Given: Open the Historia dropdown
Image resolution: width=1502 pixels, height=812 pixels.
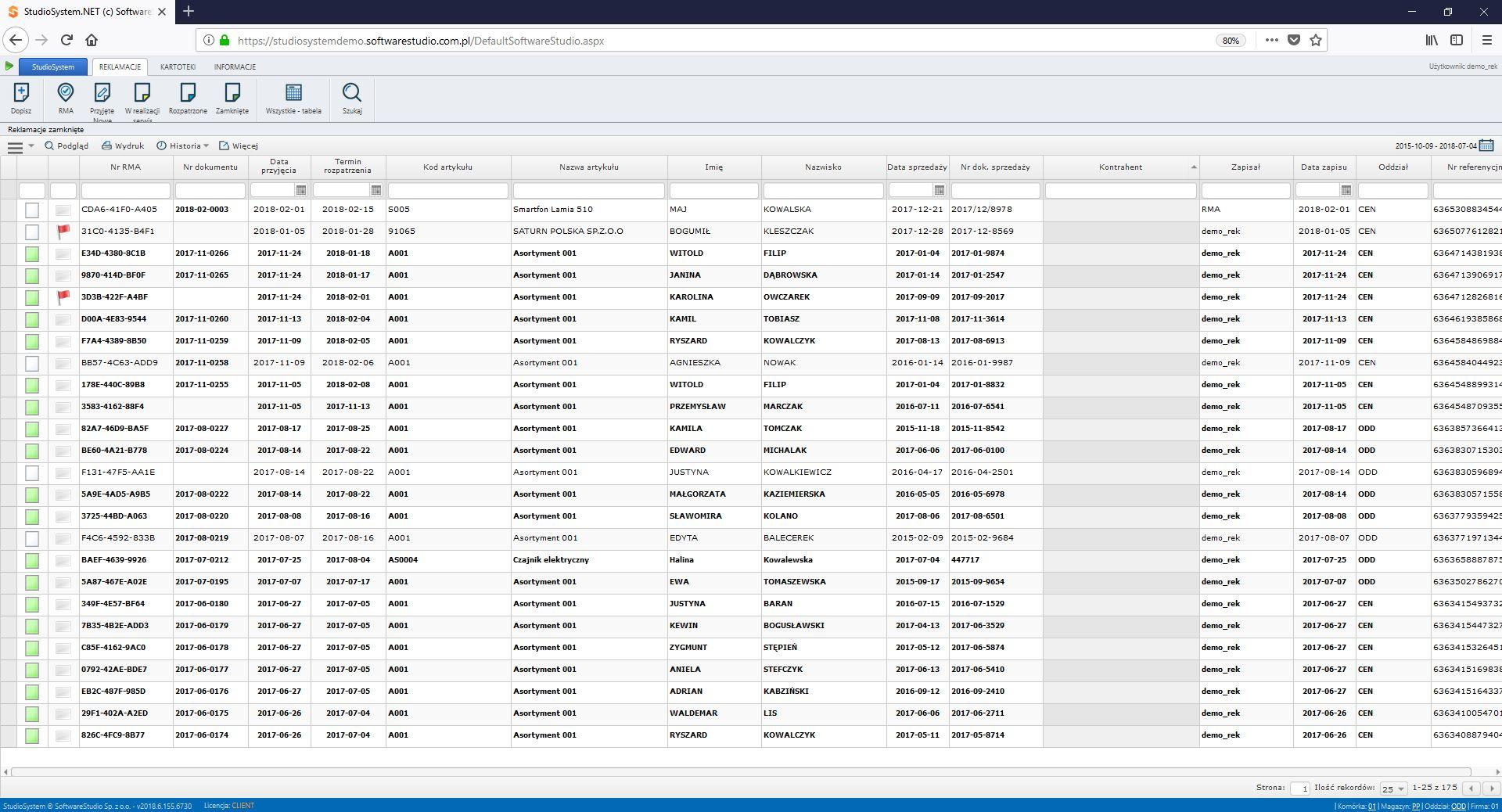Looking at the screenshot, I should click(x=182, y=146).
